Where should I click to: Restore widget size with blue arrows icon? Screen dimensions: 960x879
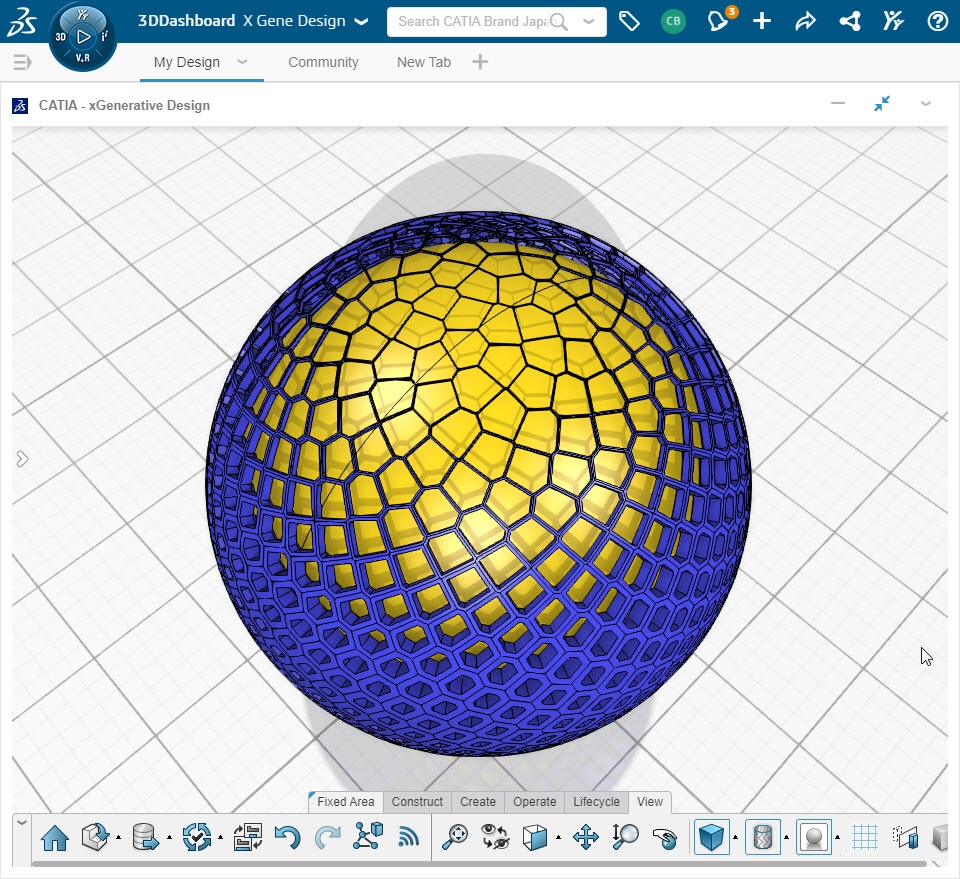882,104
